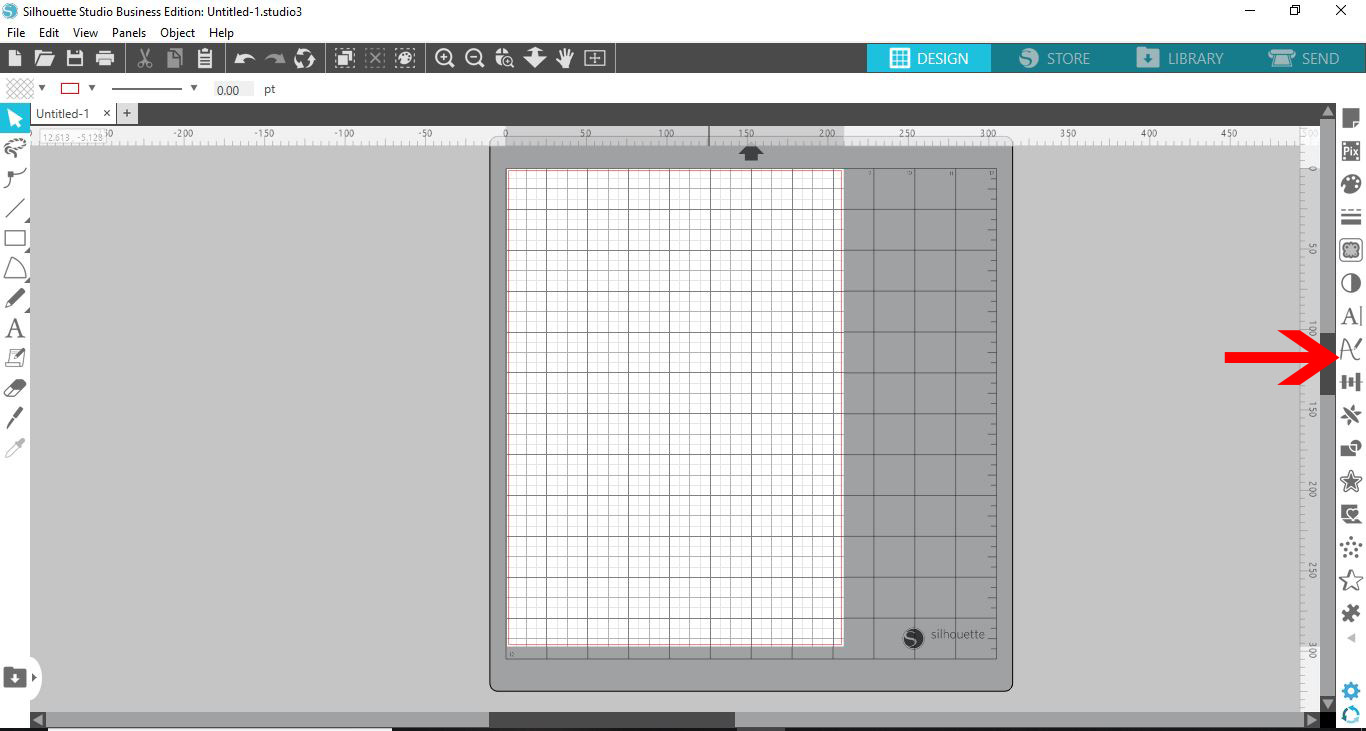Open the Fill color palette panel
This screenshot has width=1366, height=731.
(x=1351, y=184)
